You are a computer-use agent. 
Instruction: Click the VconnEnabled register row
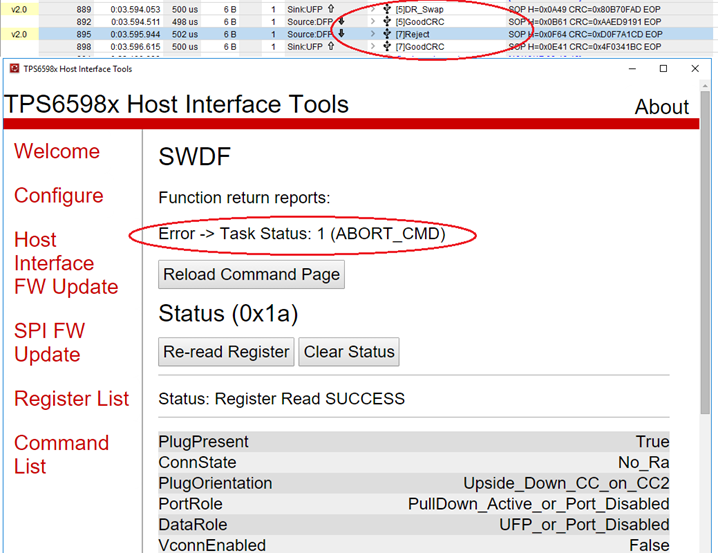click(x=414, y=545)
